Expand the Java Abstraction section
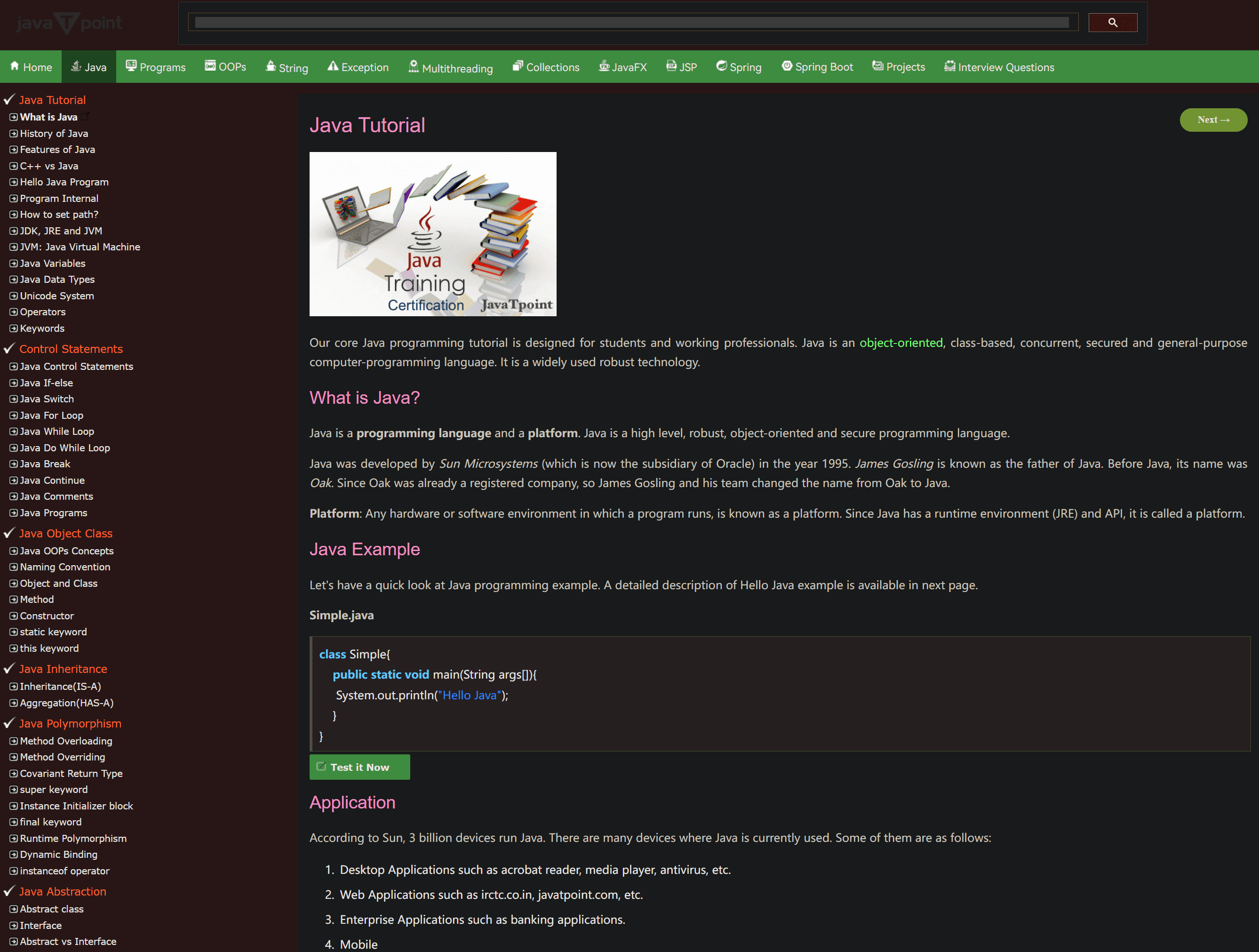Screen dimensions: 1259x952 click(62, 891)
